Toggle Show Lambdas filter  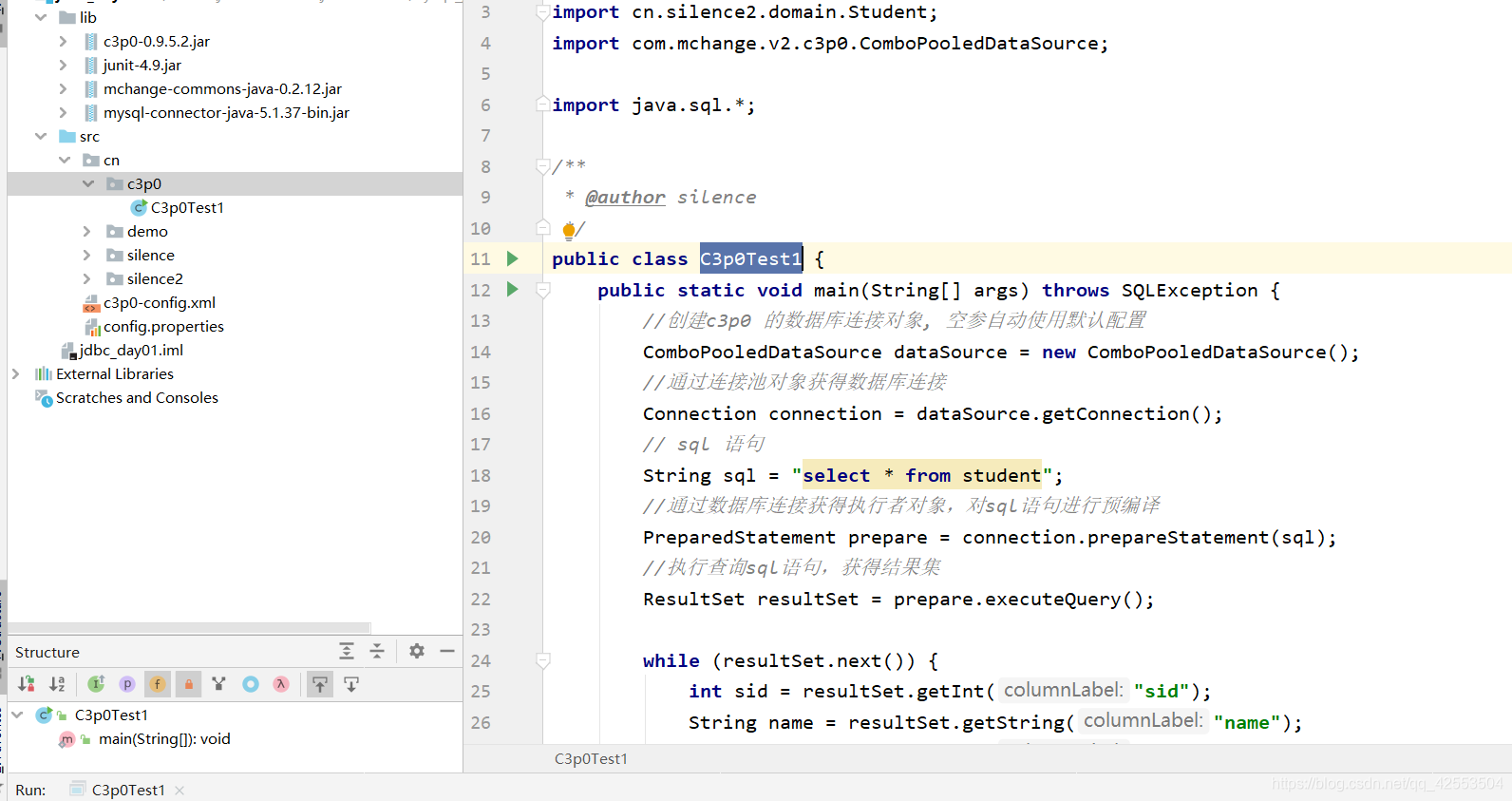[281, 684]
